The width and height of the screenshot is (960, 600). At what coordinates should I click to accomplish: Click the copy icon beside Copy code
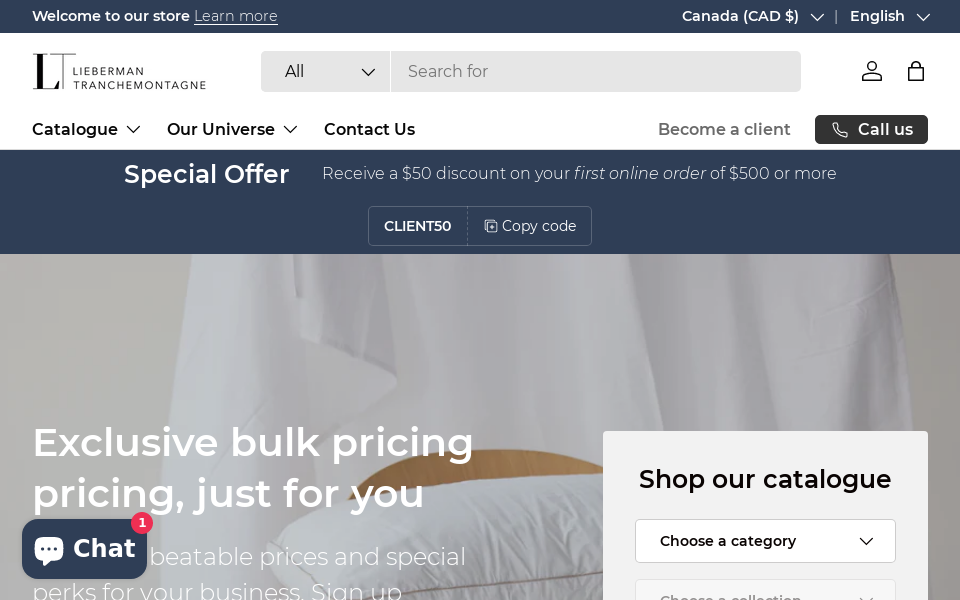coord(490,227)
